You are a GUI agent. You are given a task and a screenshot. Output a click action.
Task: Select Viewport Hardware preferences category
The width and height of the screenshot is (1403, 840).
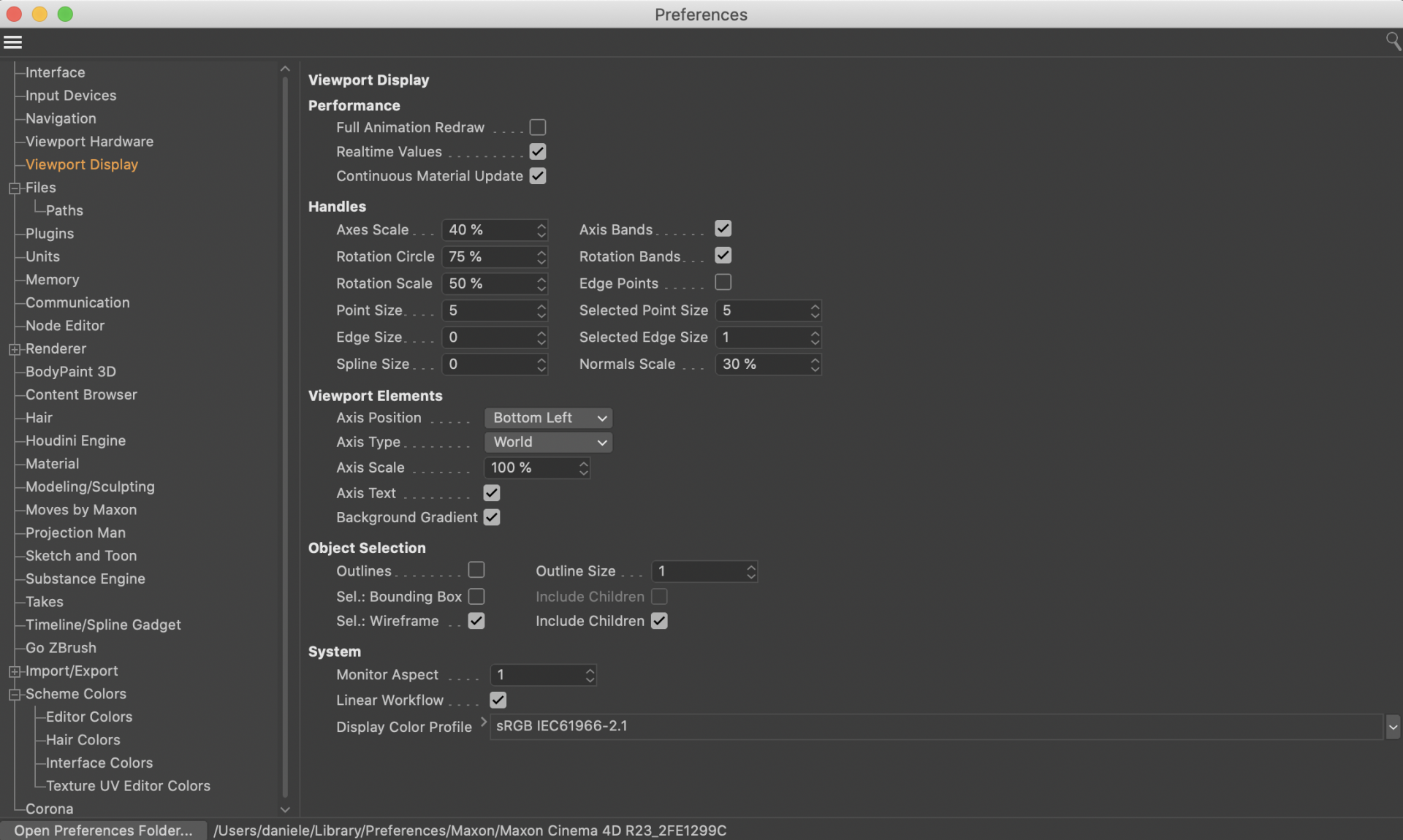89,142
